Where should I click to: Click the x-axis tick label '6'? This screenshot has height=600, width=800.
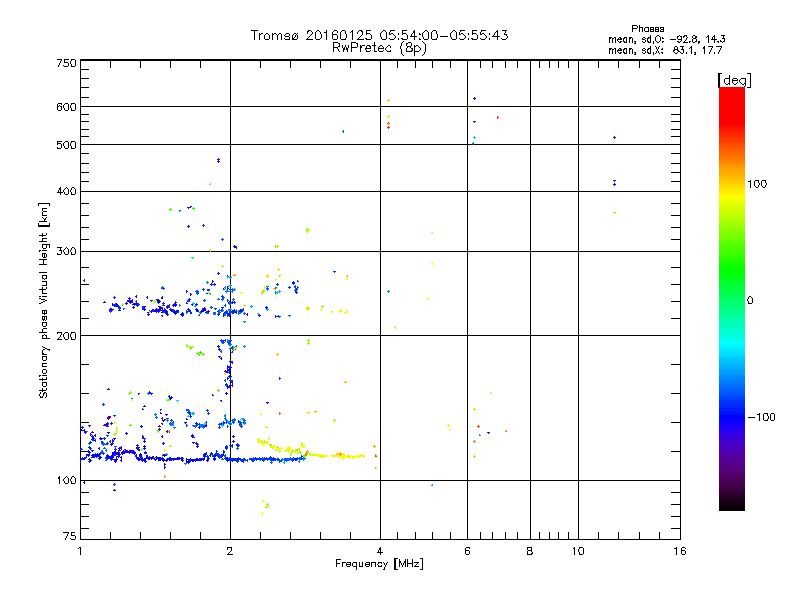[x=467, y=551]
